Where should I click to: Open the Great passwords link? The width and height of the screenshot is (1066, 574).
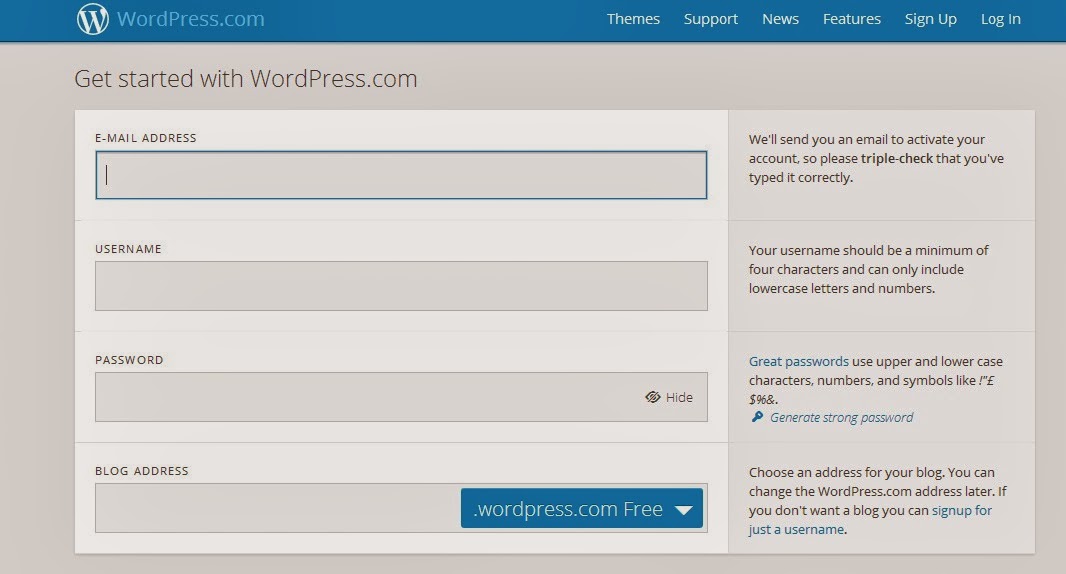[x=799, y=361]
